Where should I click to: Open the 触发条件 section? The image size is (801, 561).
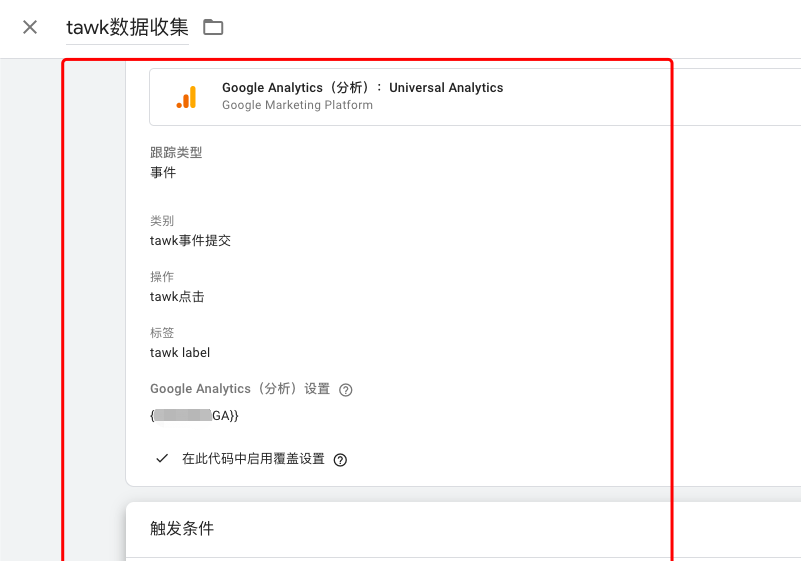(182, 529)
